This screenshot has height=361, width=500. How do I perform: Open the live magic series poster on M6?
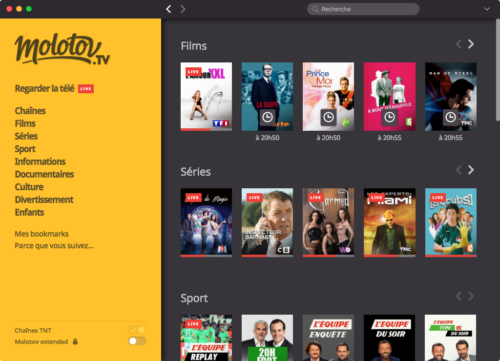tap(206, 222)
